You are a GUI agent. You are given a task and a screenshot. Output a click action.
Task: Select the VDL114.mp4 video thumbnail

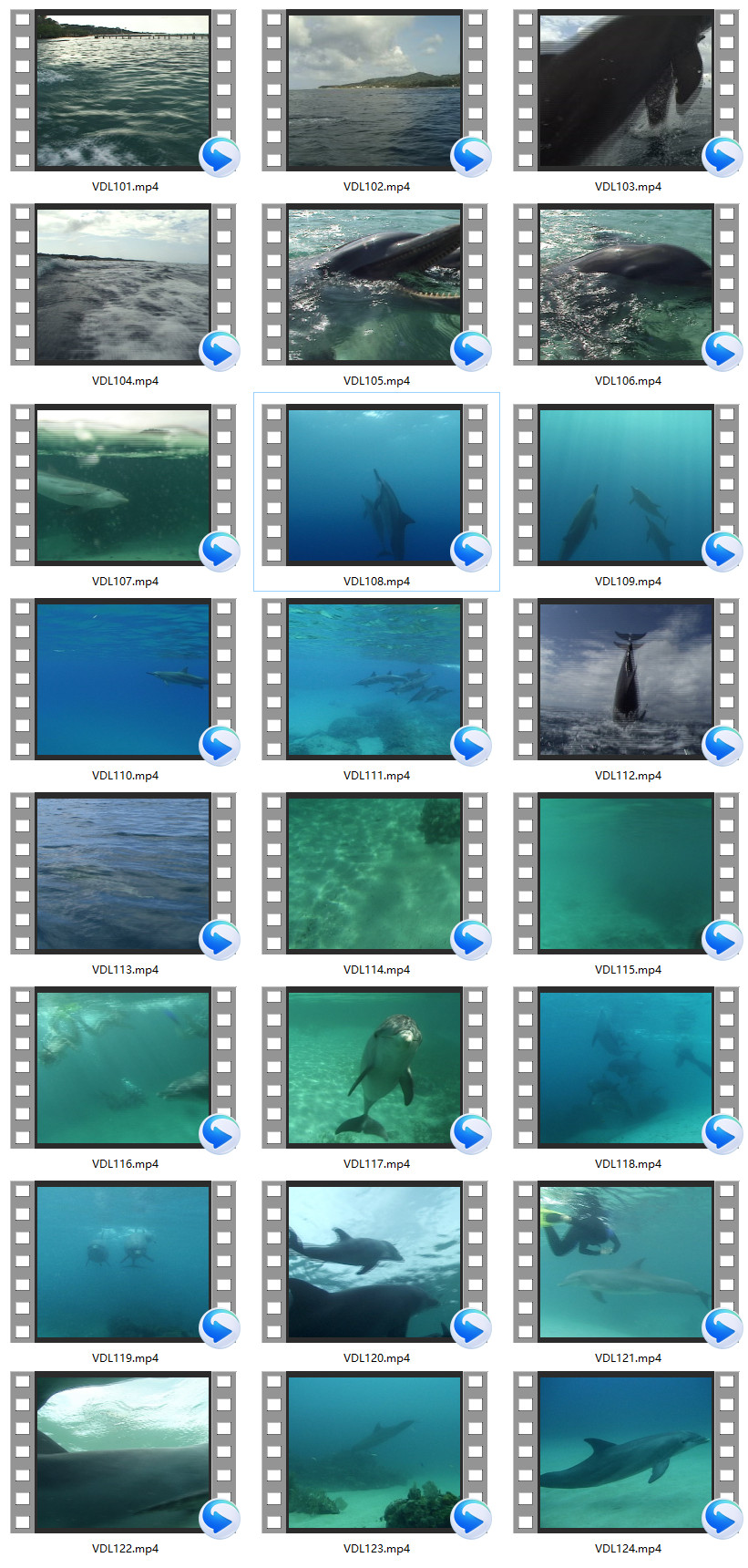tap(374, 873)
